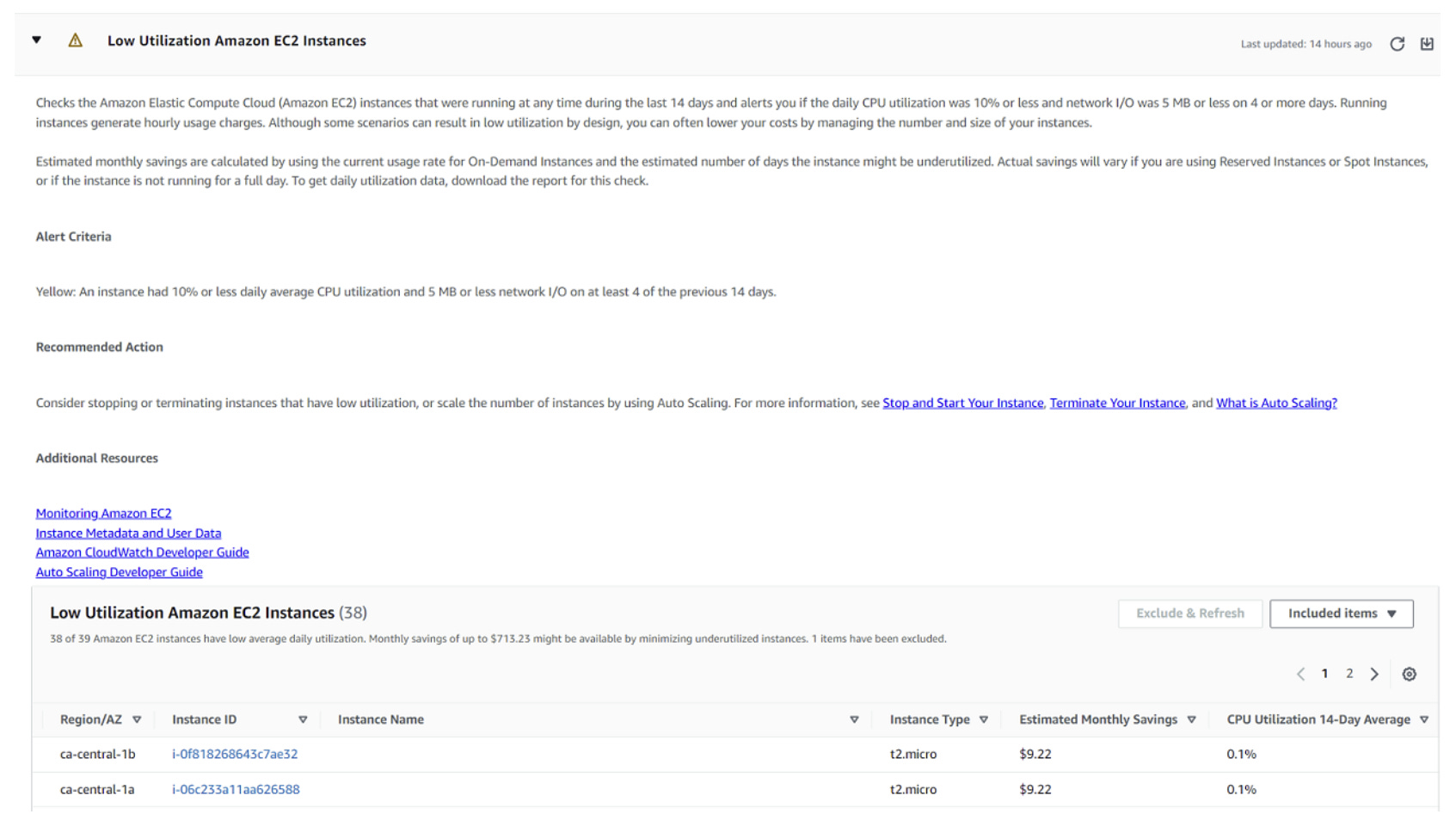
Task: Sort by Region/AZ column arrow
Action: pyautogui.click(x=137, y=719)
